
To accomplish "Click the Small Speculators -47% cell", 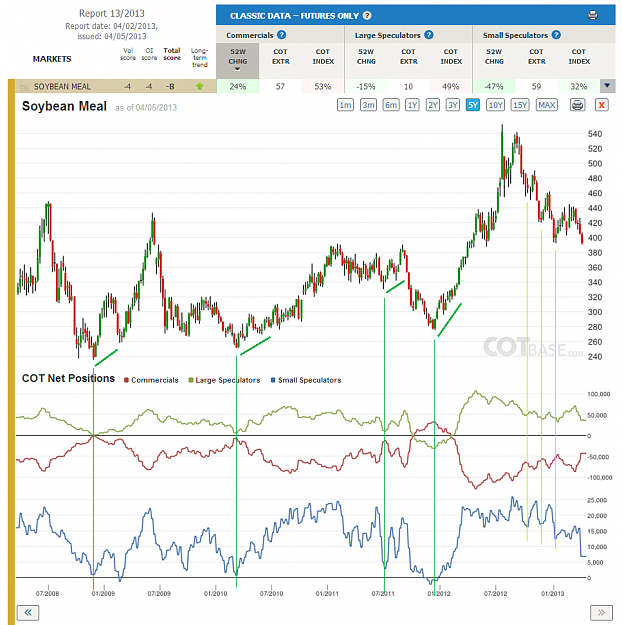I will point(494,86).
